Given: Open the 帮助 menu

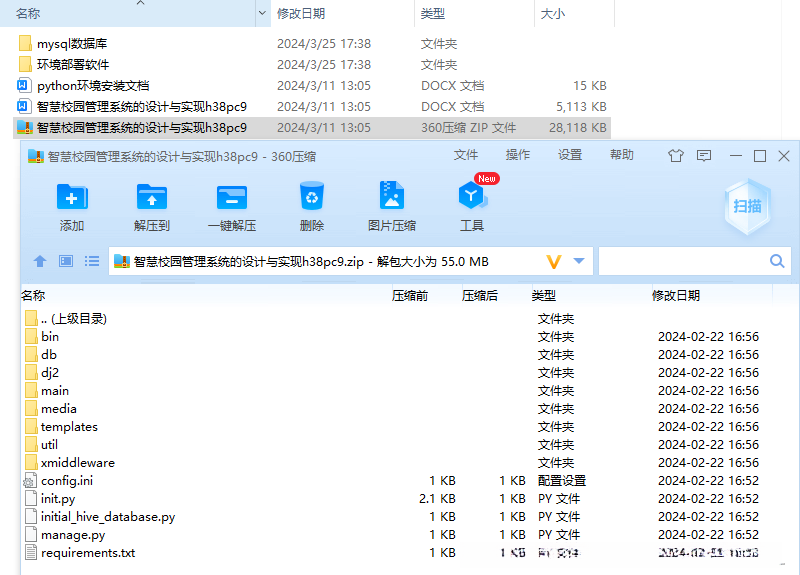Looking at the screenshot, I should pos(622,155).
